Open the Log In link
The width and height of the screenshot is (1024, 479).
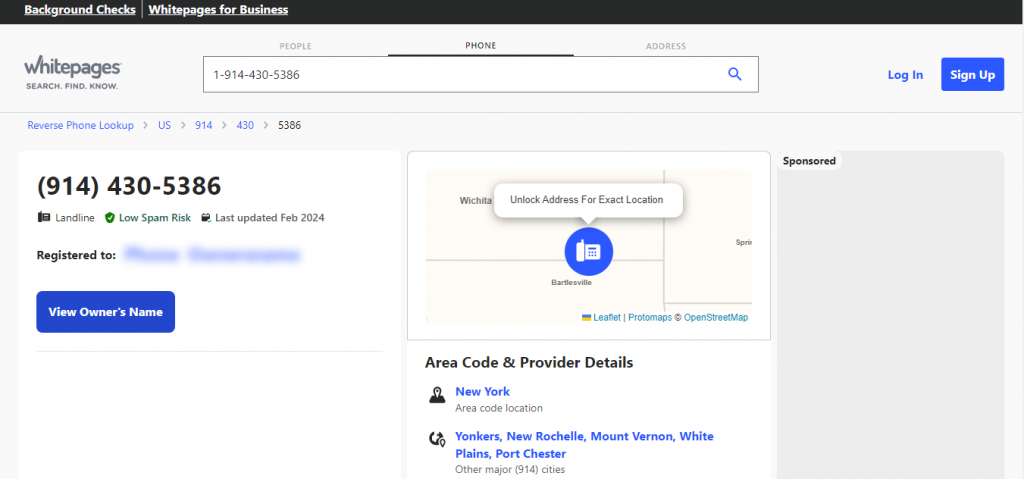[905, 75]
